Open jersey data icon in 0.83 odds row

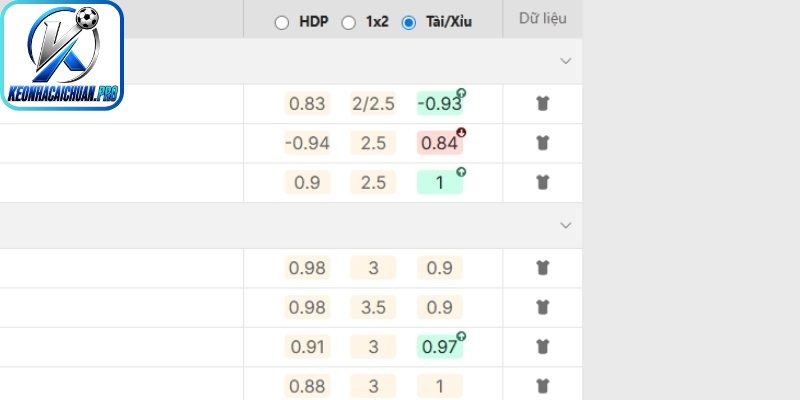tap(542, 104)
